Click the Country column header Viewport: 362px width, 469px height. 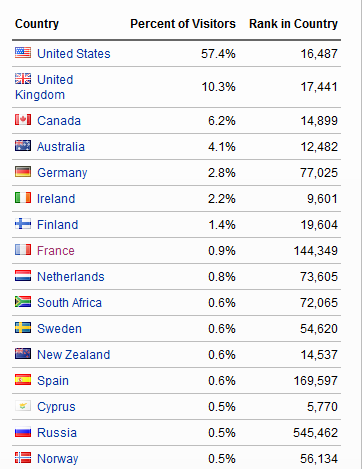37,24
